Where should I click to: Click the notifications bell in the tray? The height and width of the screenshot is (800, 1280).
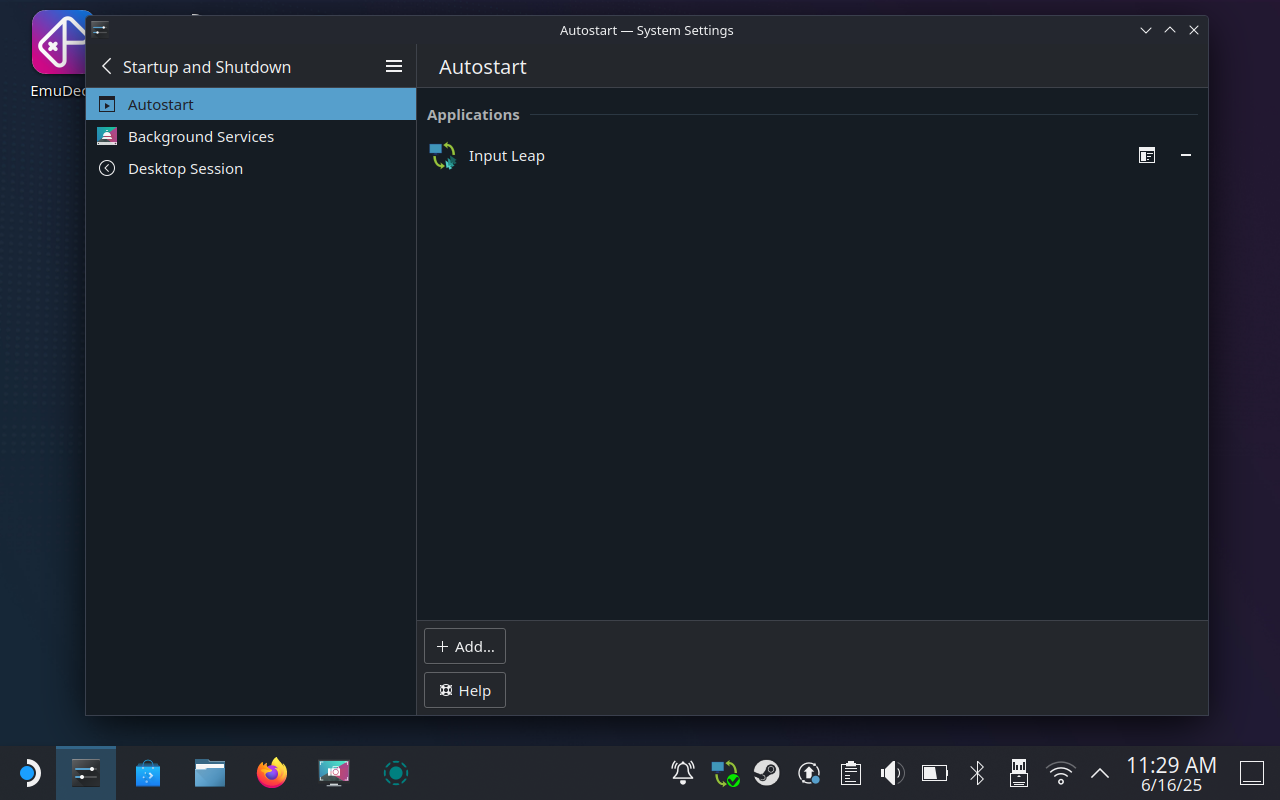[682, 773]
